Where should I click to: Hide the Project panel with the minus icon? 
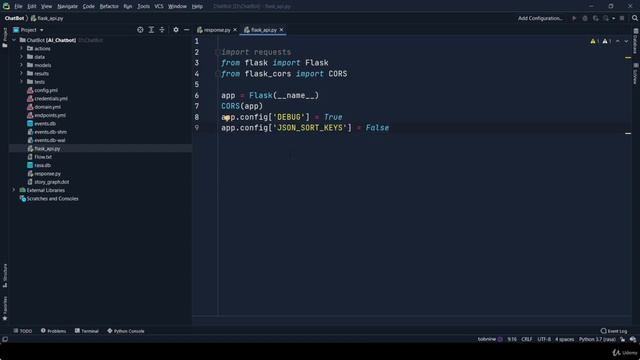tap(187, 30)
